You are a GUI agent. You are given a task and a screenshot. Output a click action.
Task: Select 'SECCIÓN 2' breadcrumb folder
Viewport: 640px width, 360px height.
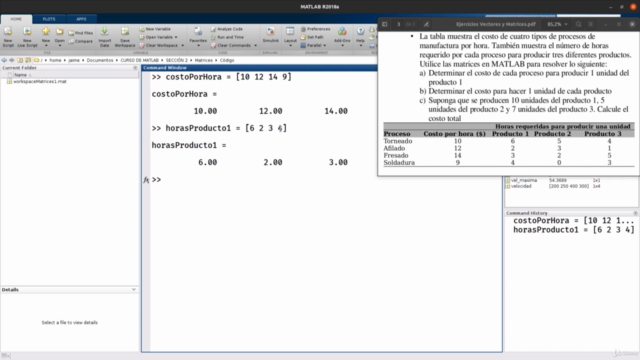177,60
